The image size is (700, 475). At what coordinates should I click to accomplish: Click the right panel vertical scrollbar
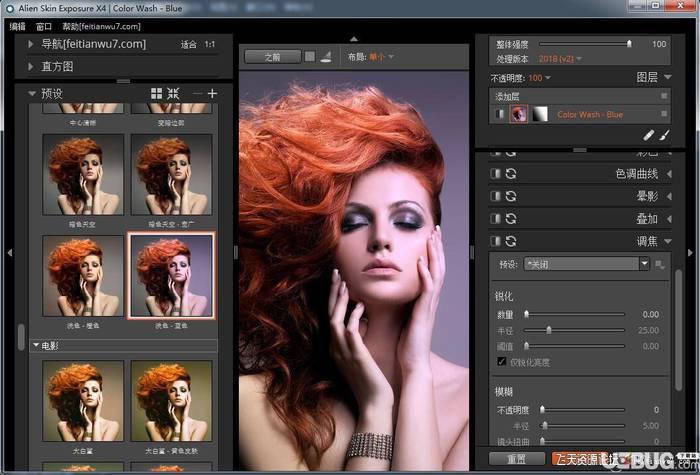click(679, 330)
